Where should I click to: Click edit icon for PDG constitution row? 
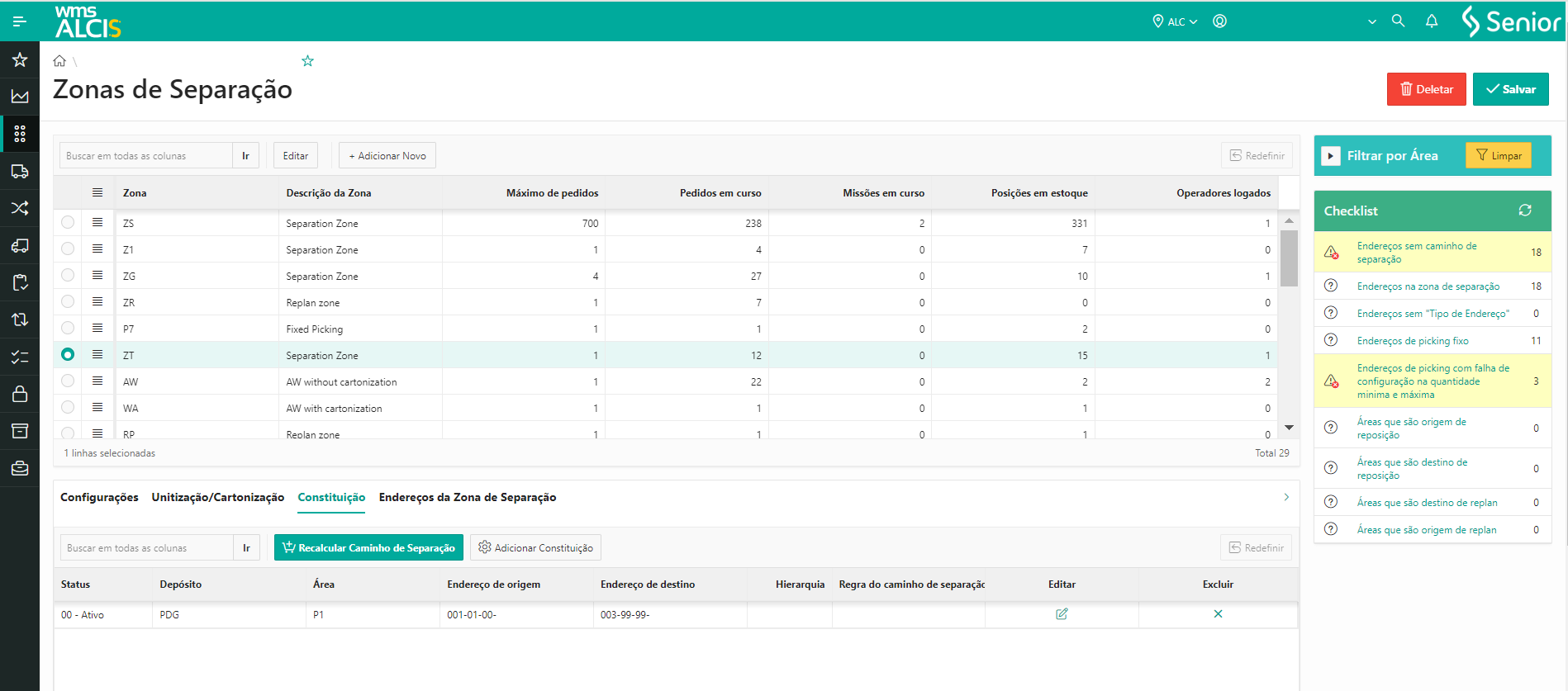pyautogui.click(x=1062, y=614)
